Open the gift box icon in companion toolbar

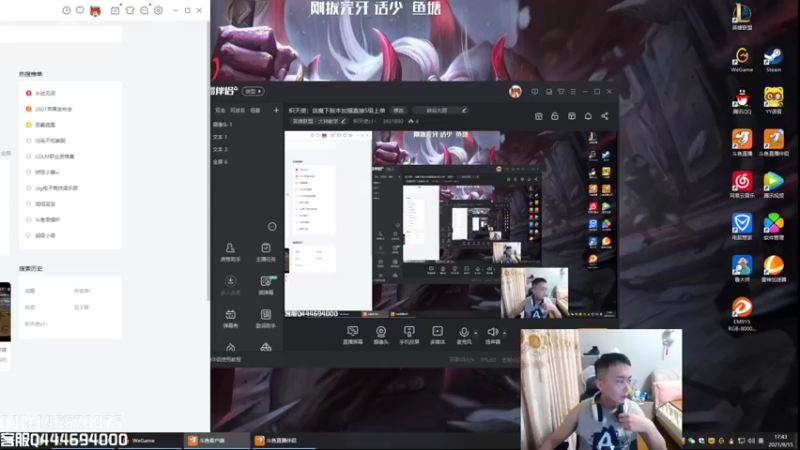tap(538, 116)
